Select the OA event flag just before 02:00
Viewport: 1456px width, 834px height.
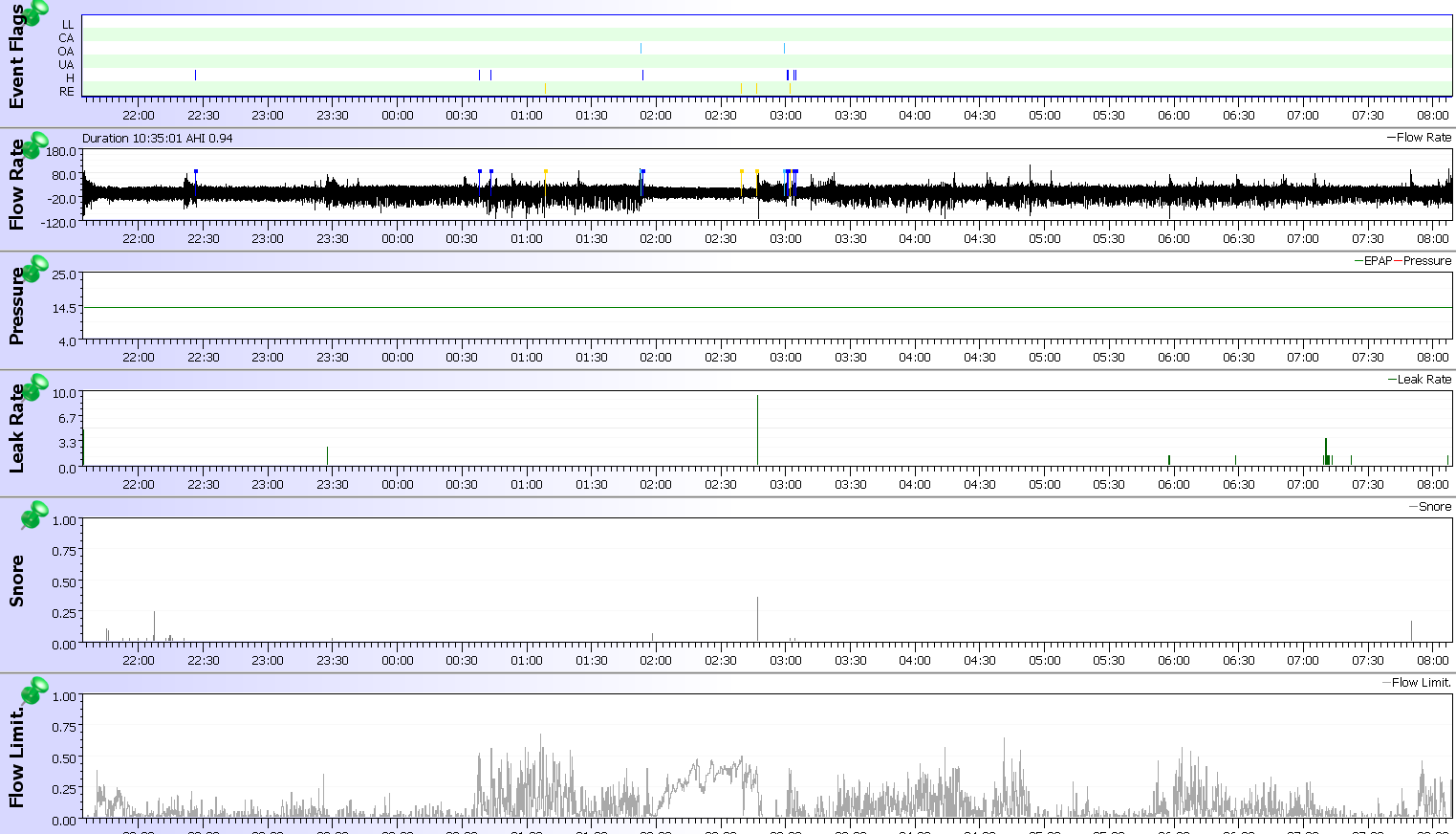[641, 48]
